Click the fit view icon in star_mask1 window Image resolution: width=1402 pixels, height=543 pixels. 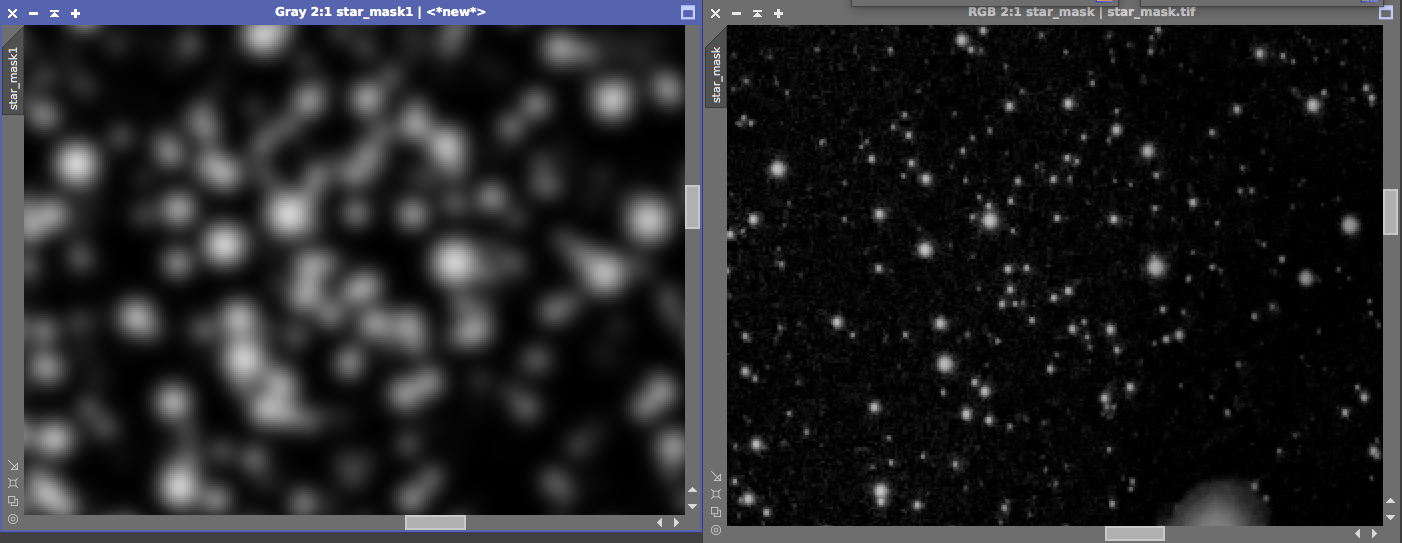[x=13, y=483]
